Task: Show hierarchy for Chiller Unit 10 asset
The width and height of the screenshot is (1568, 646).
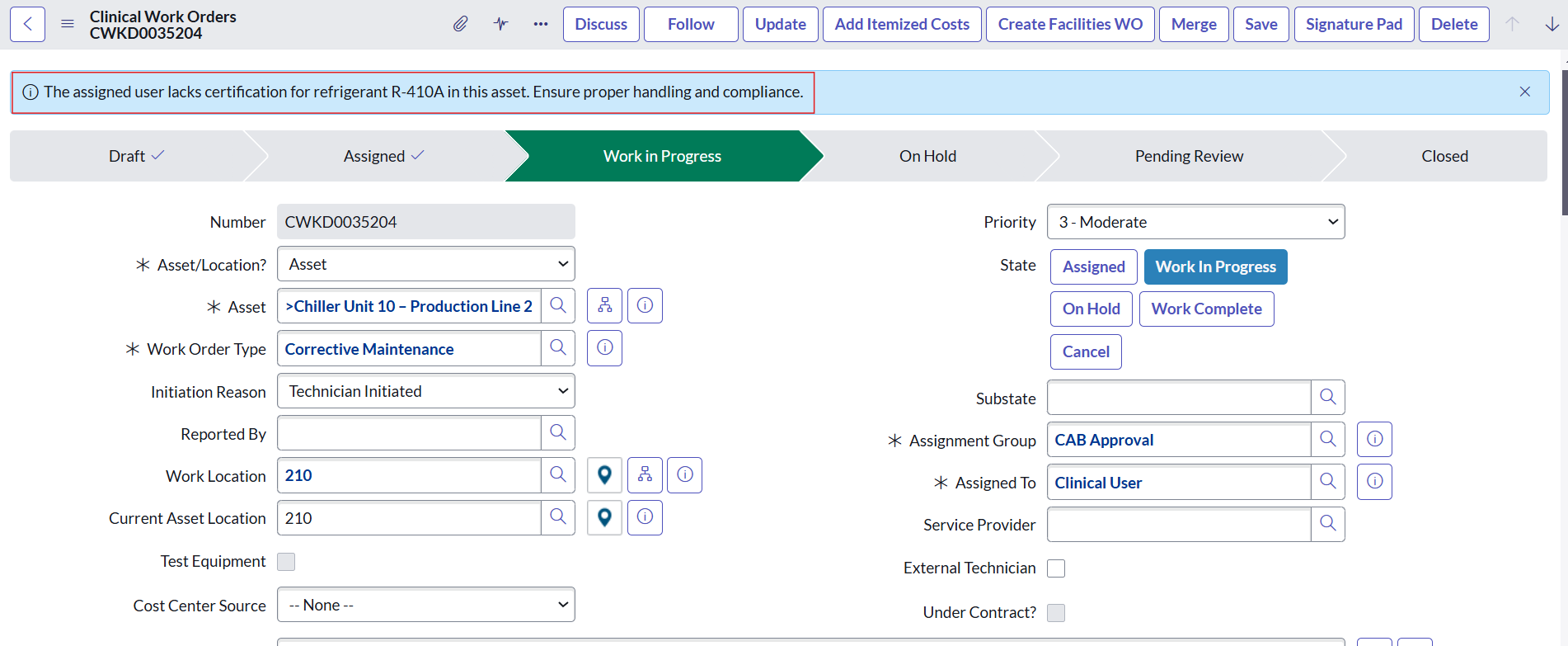Action: [x=604, y=306]
